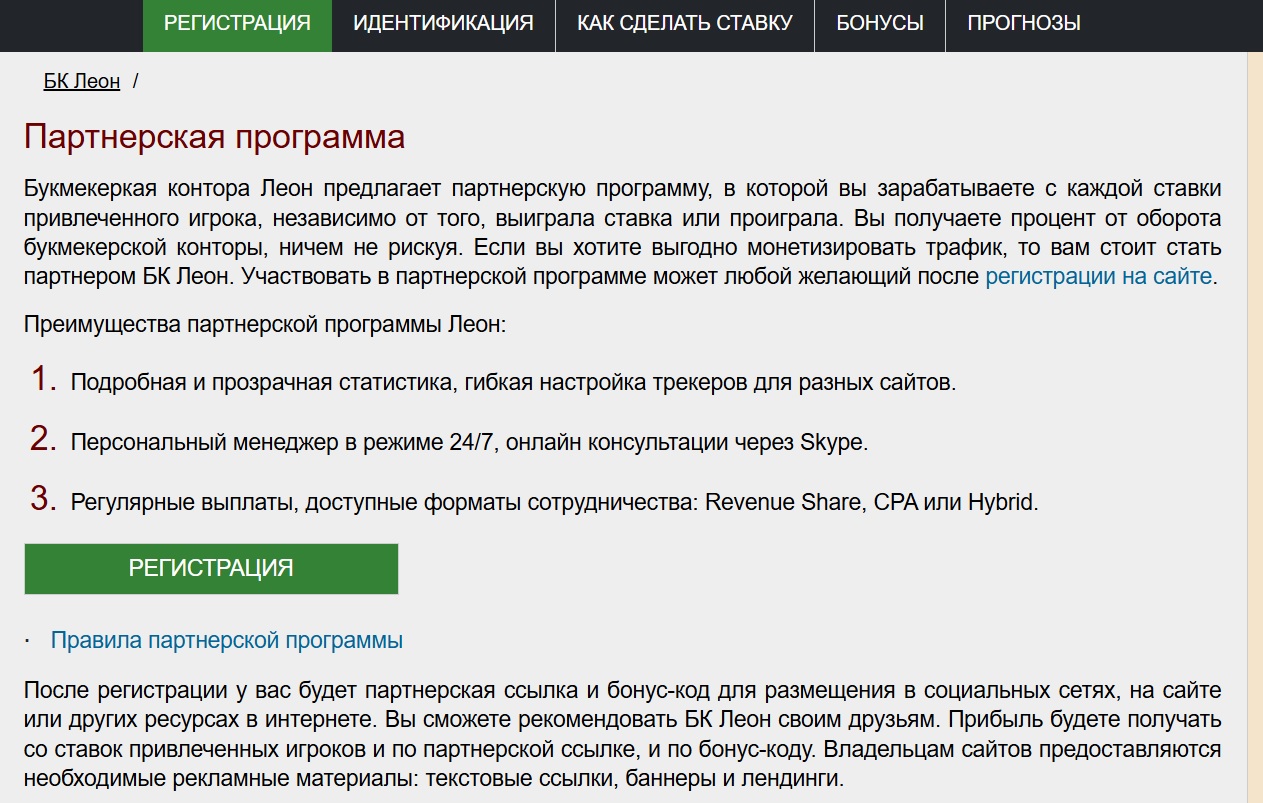
Task: Go to the ИДЕНТИФИКАЦИЯ menu item
Action: coord(443,23)
